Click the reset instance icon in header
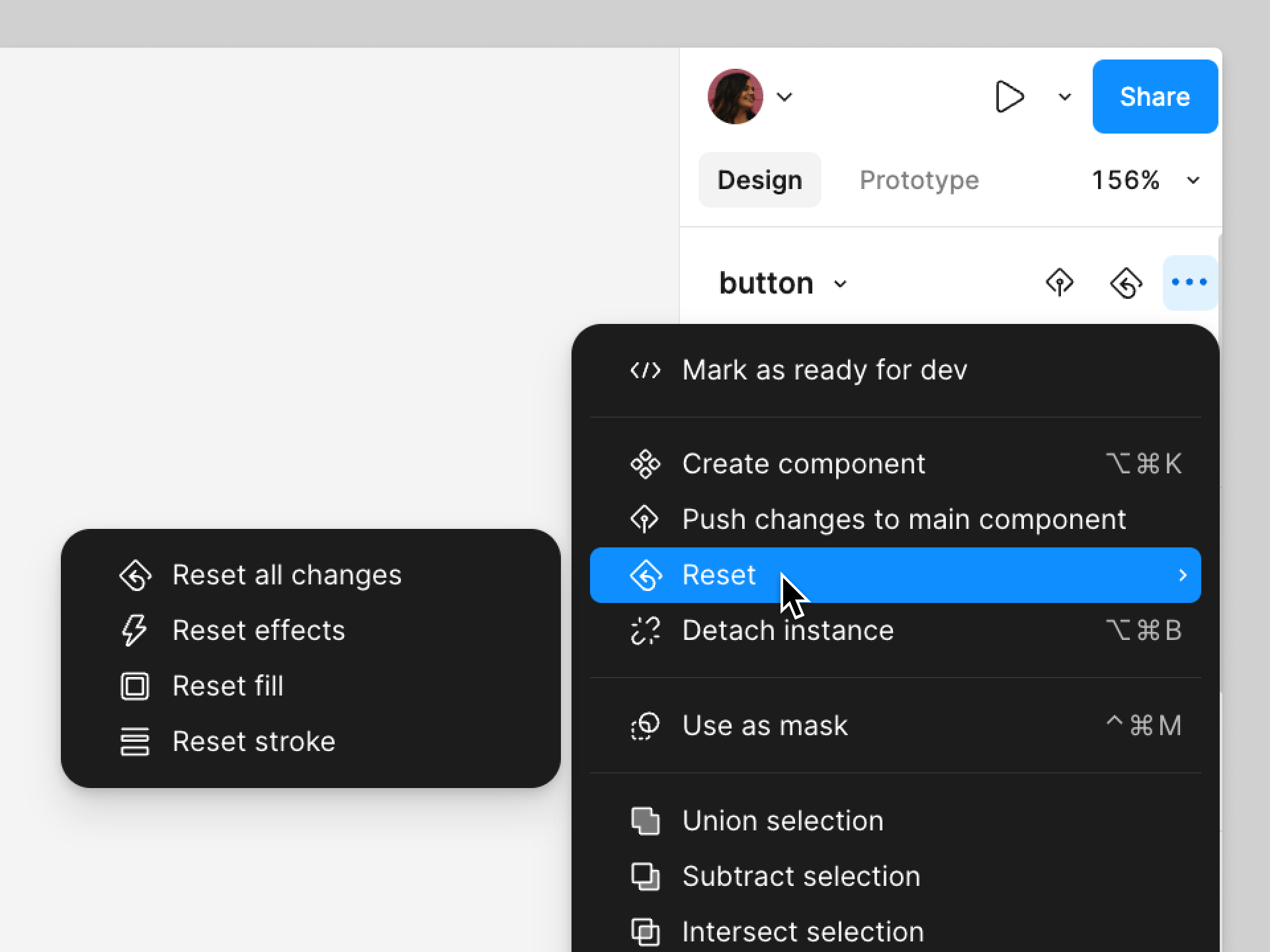 [x=1126, y=283]
